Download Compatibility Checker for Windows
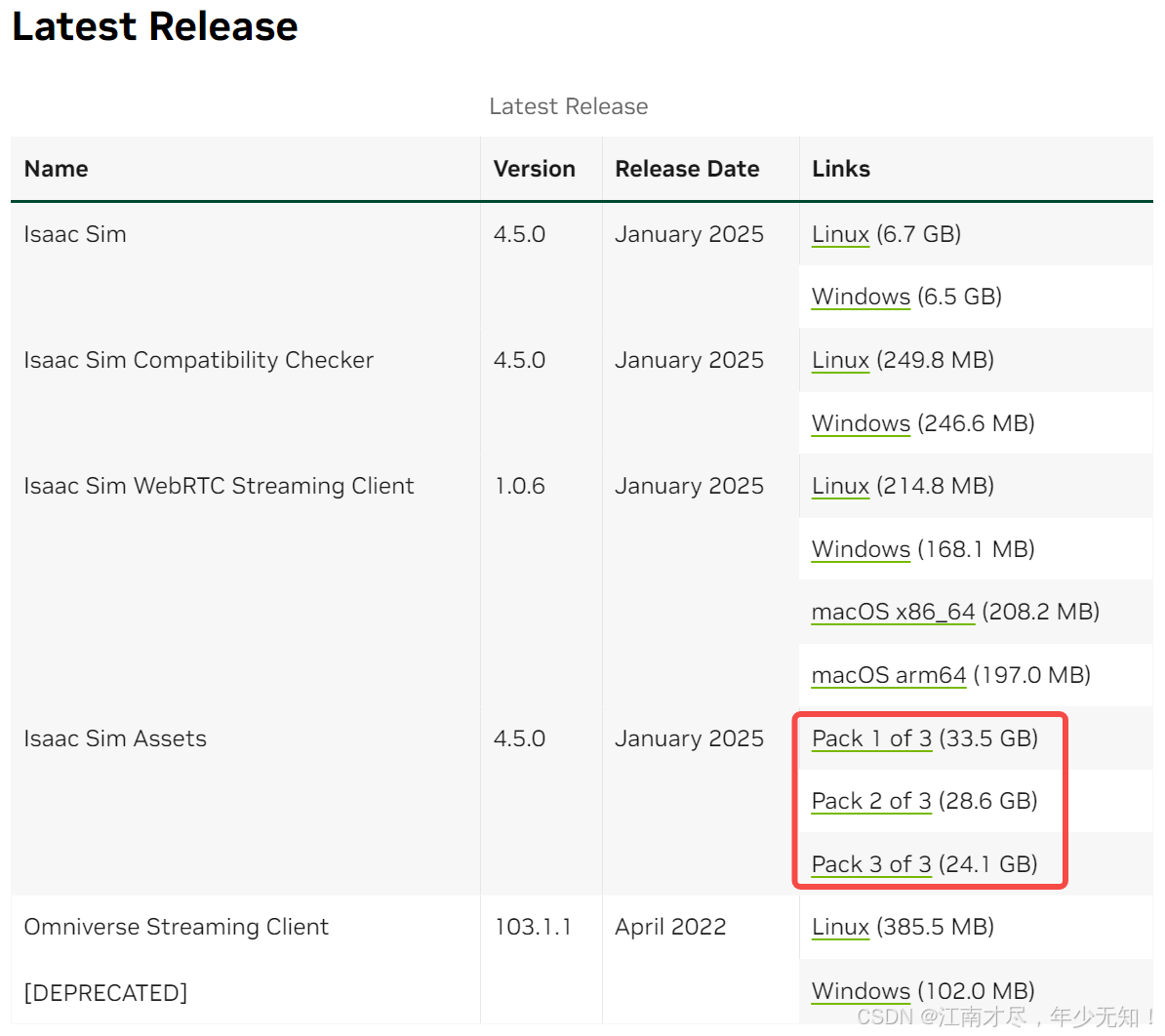This screenshot has width=1165, height=1036. point(861,423)
